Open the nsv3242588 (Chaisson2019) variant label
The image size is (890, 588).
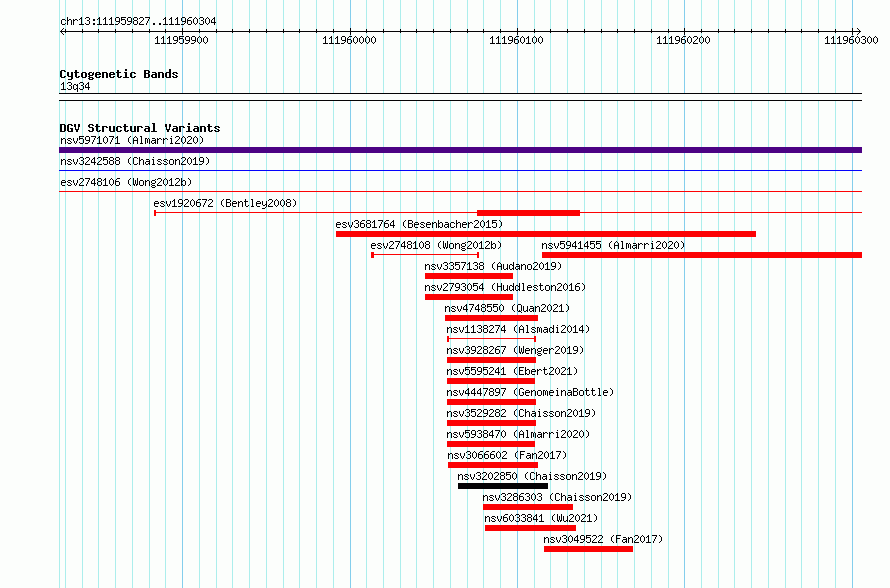click(x=135, y=161)
